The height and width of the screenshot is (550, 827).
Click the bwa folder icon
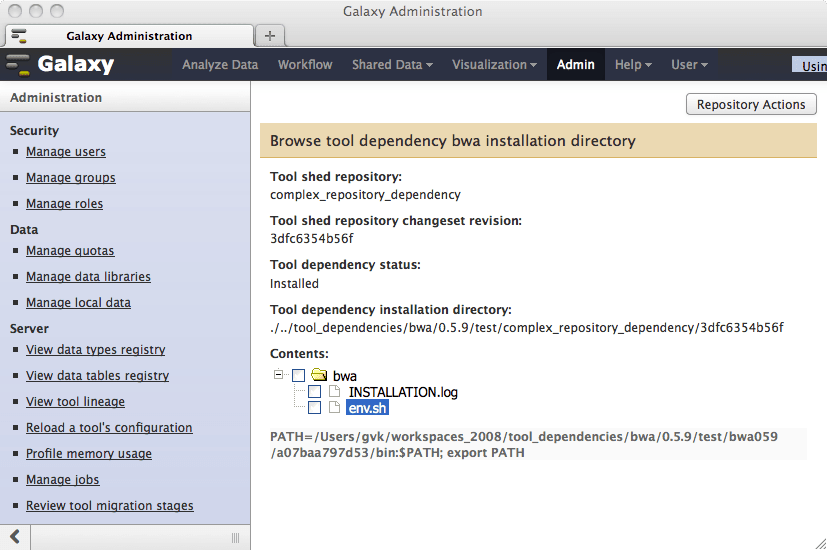coord(319,376)
